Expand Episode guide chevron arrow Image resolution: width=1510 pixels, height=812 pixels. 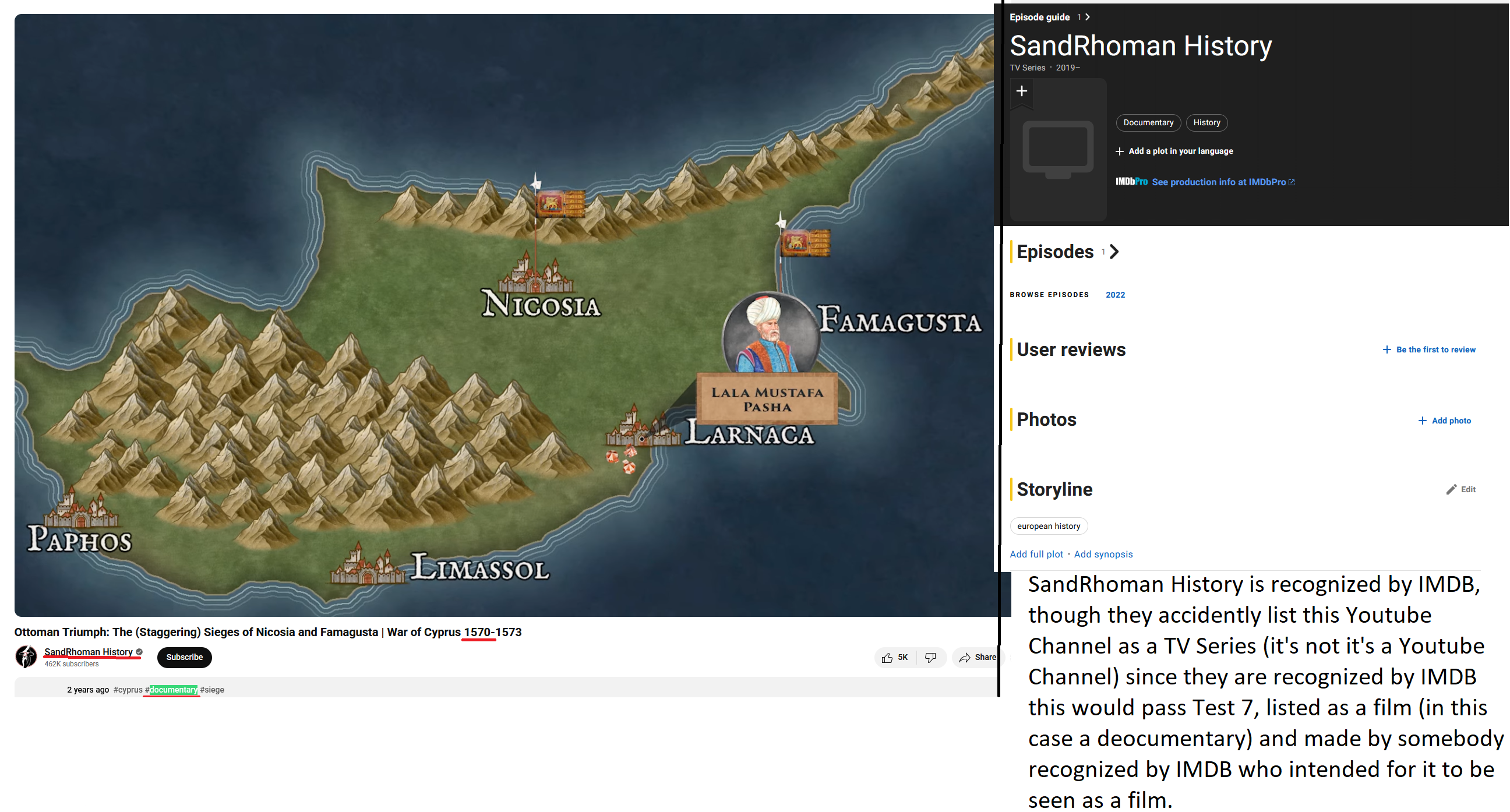[x=1088, y=17]
